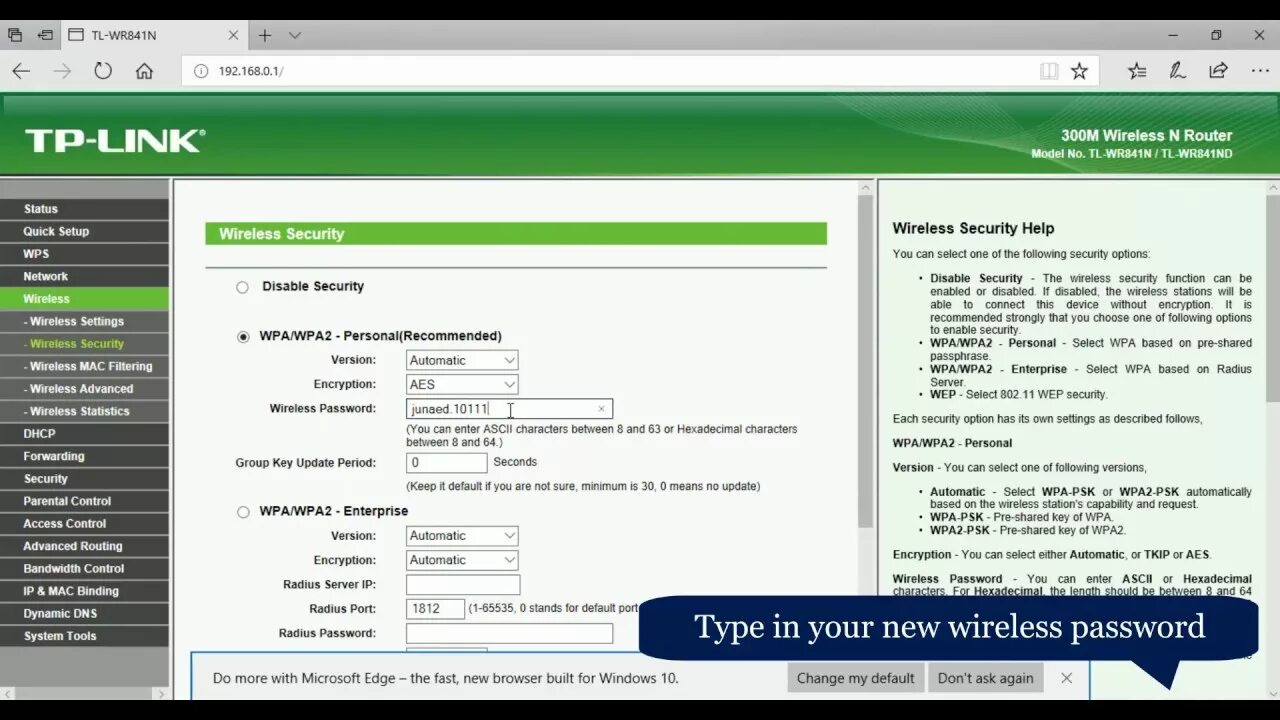Open Wireless MAC Filtering submenu
The height and width of the screenshot is (720, 1280).
(84, 366)
